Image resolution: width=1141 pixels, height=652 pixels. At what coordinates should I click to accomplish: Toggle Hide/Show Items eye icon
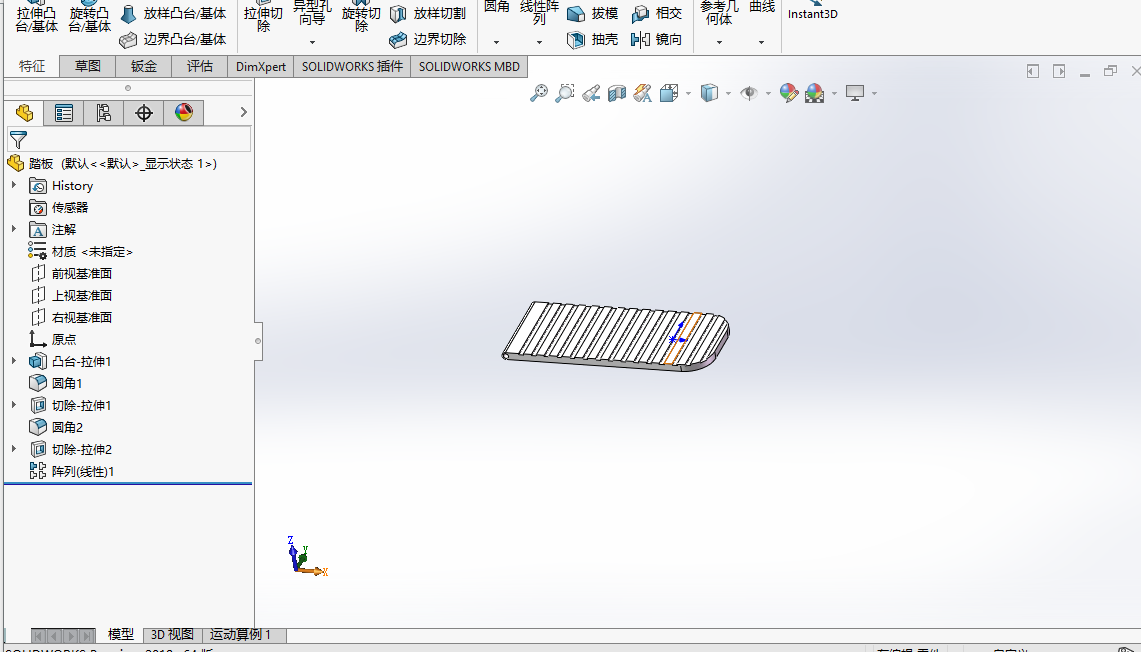pyautogui.click(x=749, y=93)
